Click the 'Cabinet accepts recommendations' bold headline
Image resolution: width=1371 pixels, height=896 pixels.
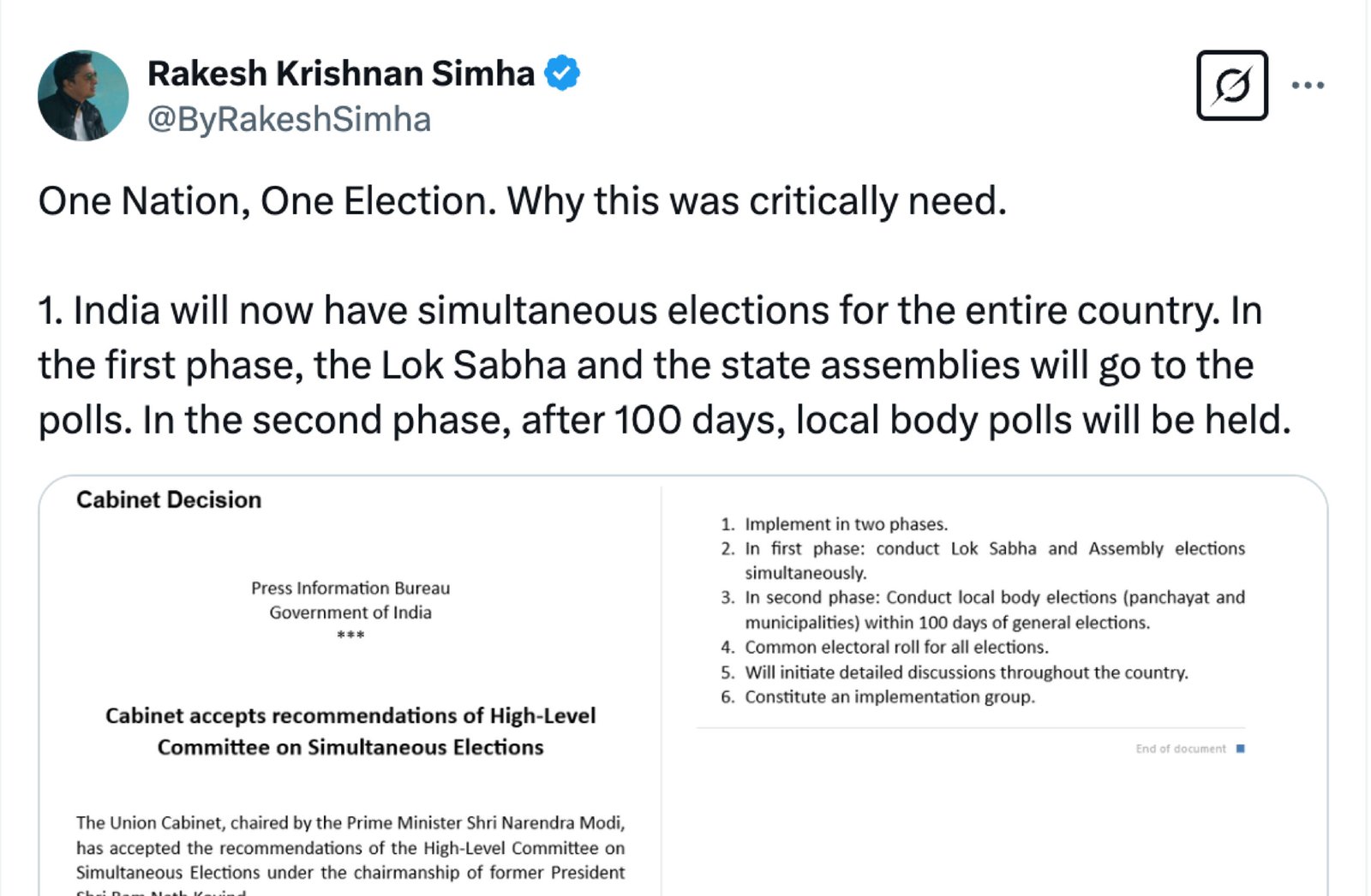(350, 732)
